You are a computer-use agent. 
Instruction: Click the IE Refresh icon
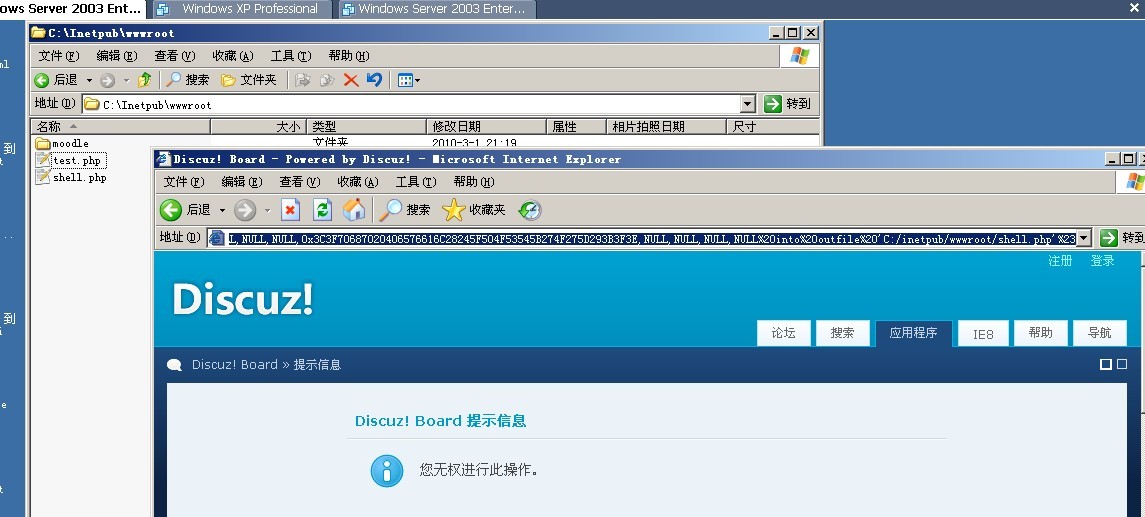point(322,210)
